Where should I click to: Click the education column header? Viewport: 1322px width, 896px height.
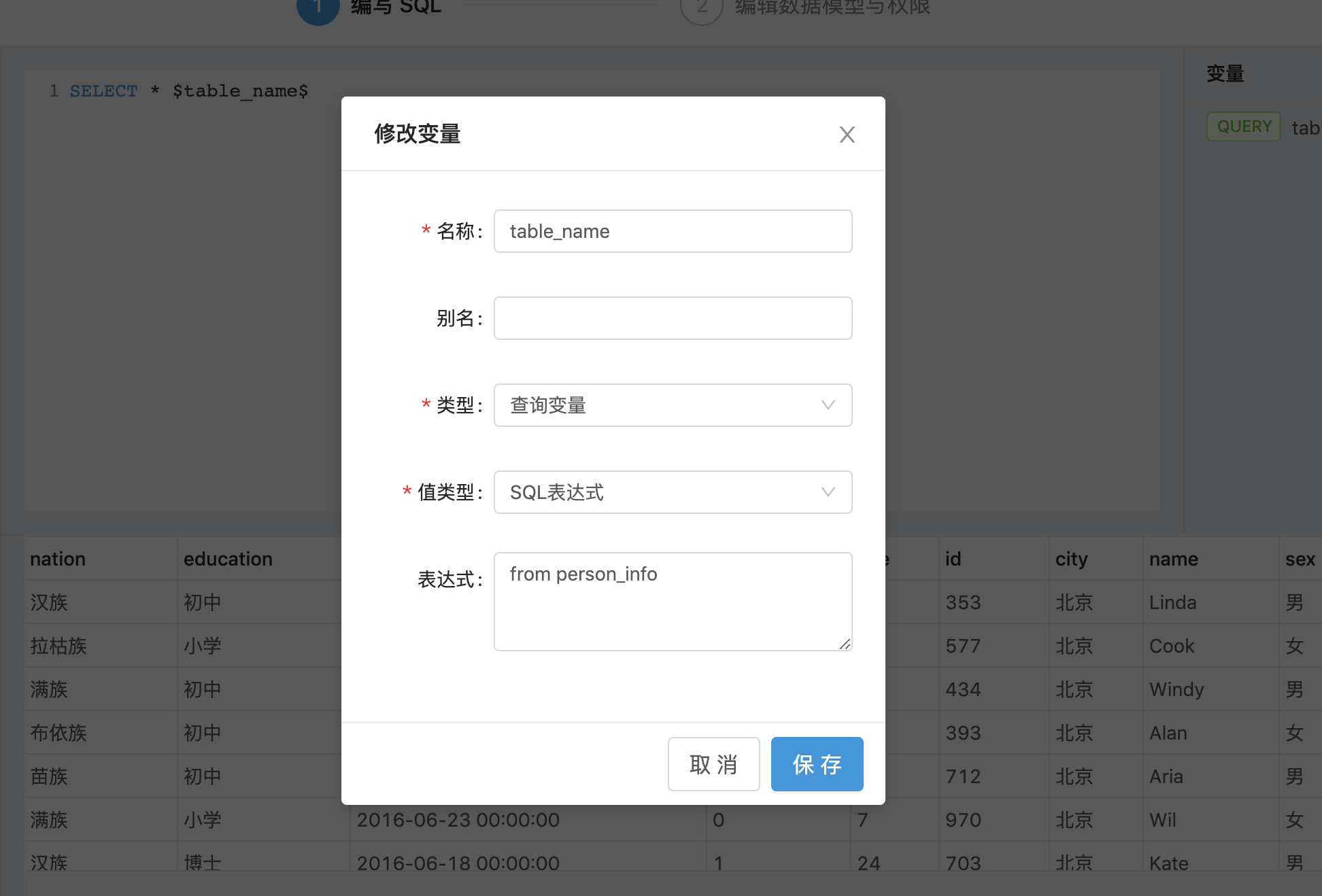(228, 559)
